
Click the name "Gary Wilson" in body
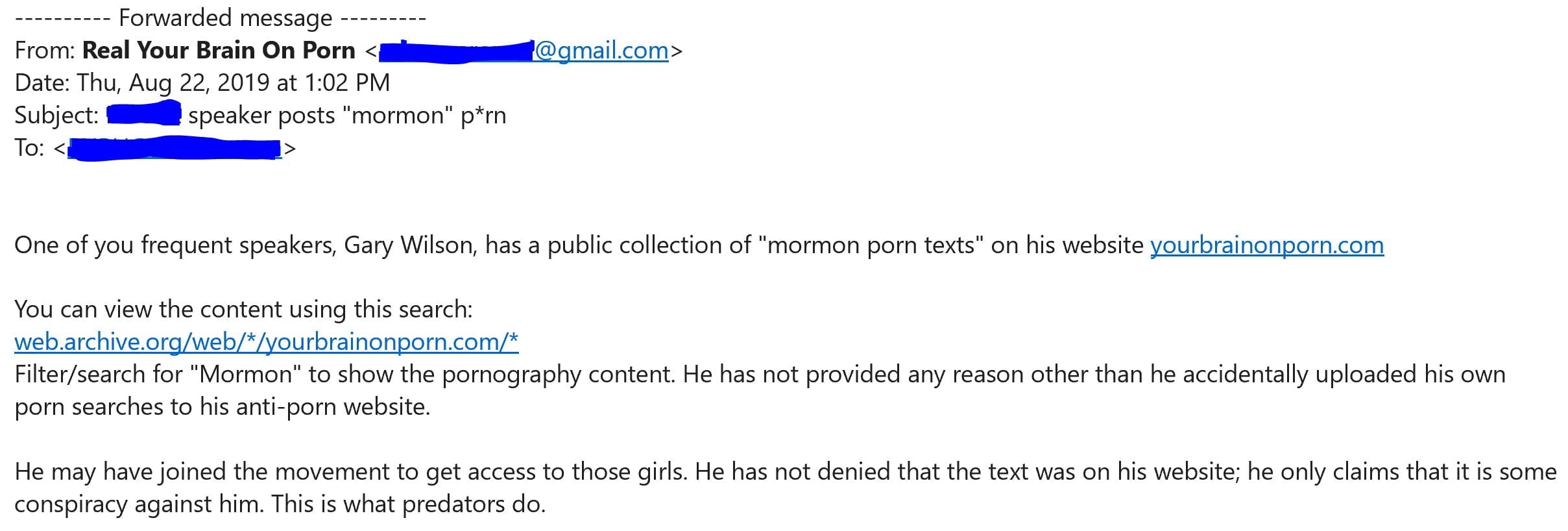(410, 245)
